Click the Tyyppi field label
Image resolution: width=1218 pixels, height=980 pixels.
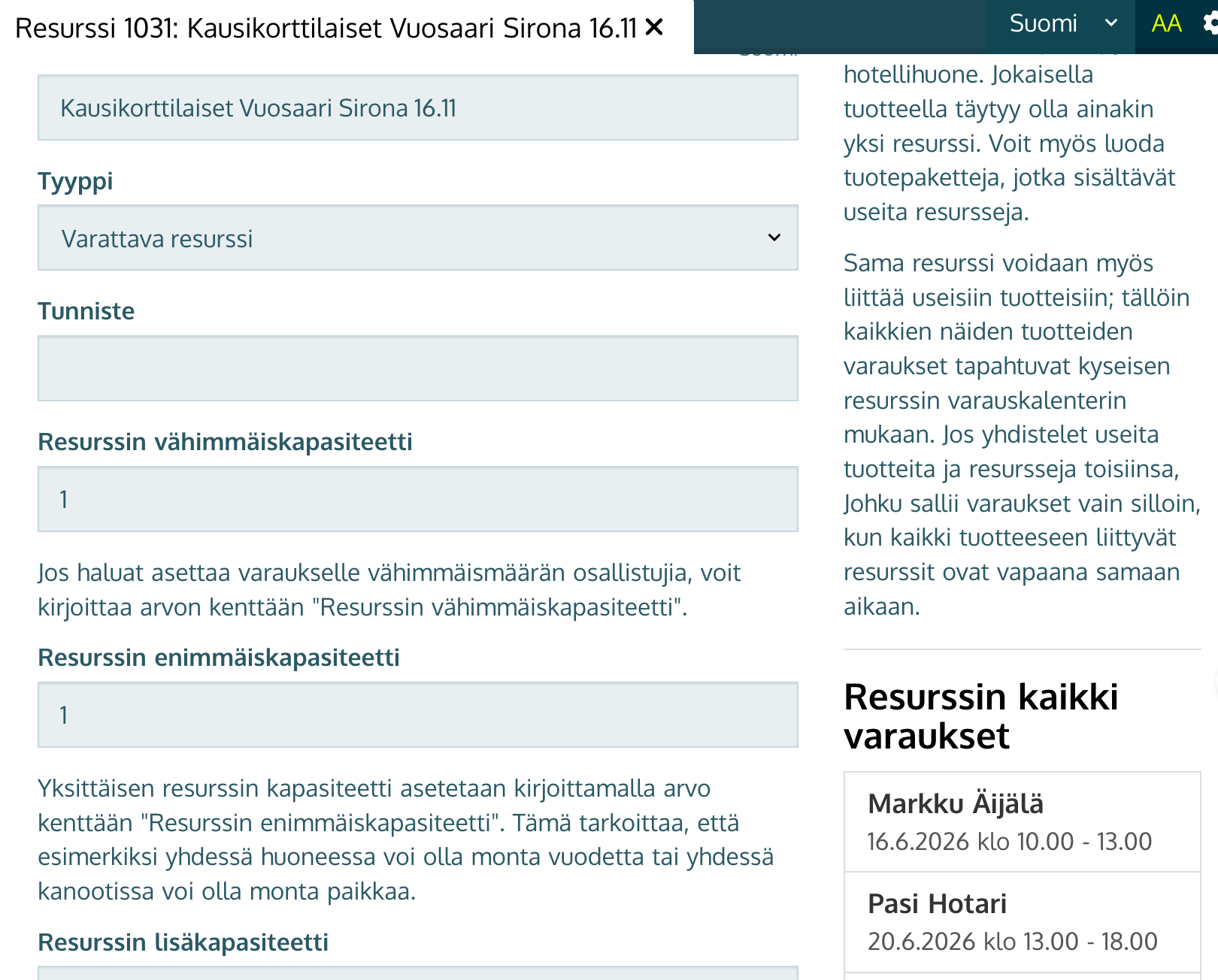[75, 181]
